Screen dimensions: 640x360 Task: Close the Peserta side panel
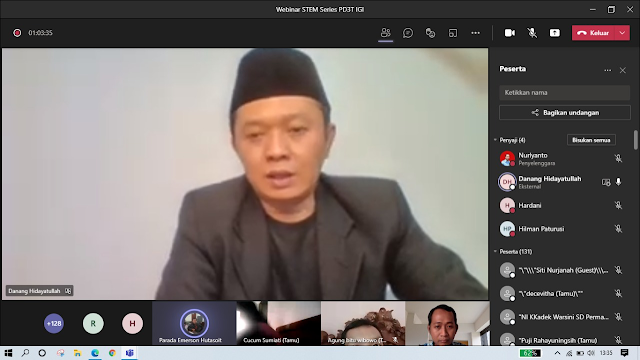[x=623, y=70]
